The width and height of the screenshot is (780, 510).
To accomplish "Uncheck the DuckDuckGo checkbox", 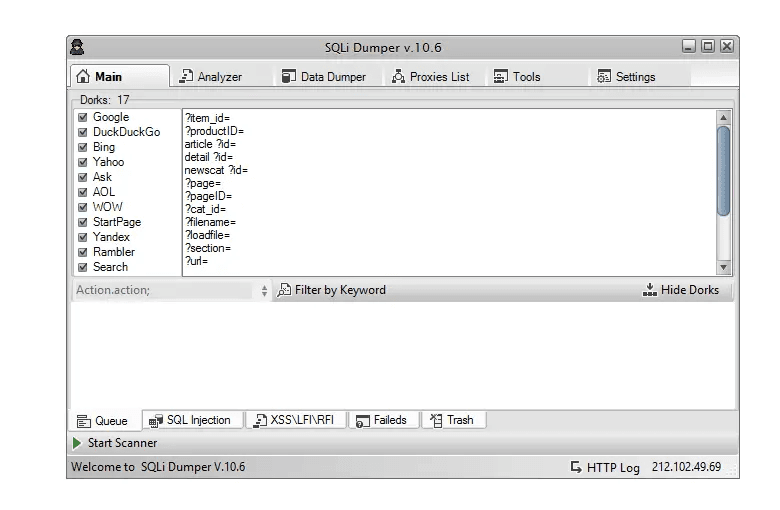I will pos(83,132).
